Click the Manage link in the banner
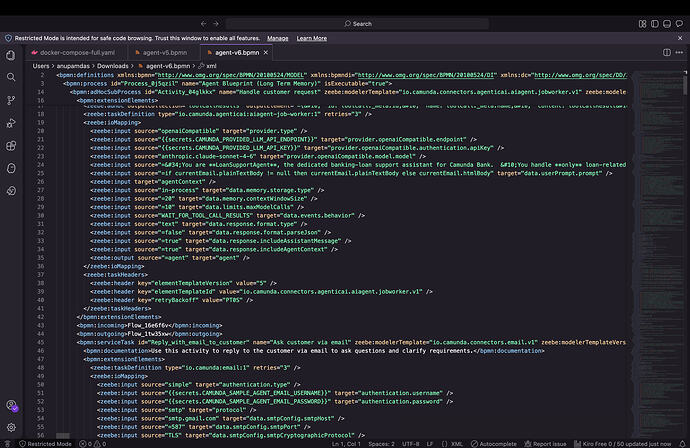This screenshot has height=448, width=690. click(x=278, y=38)
